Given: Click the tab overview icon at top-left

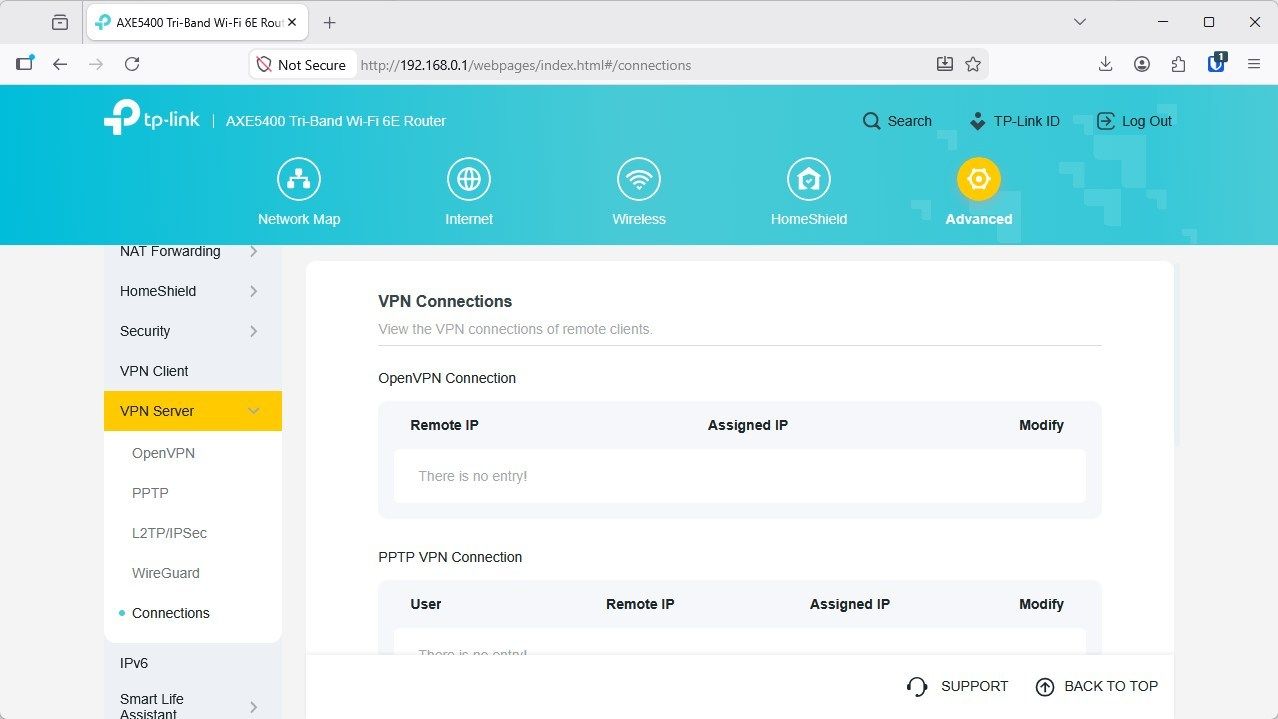Looking at the screenshot, I should (59, 22).
